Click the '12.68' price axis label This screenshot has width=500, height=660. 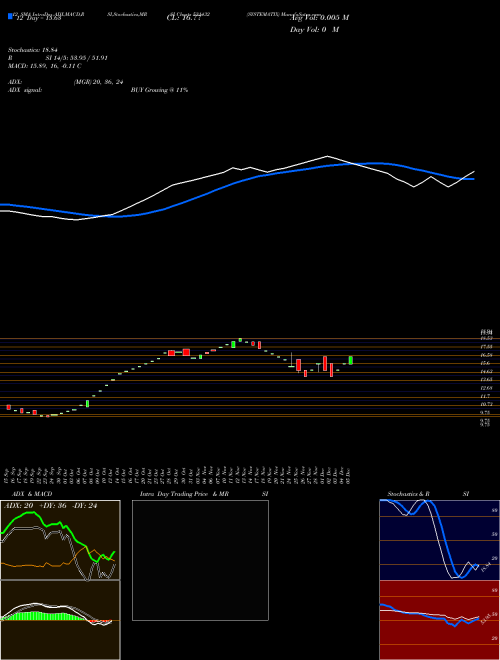pos(487,388)
